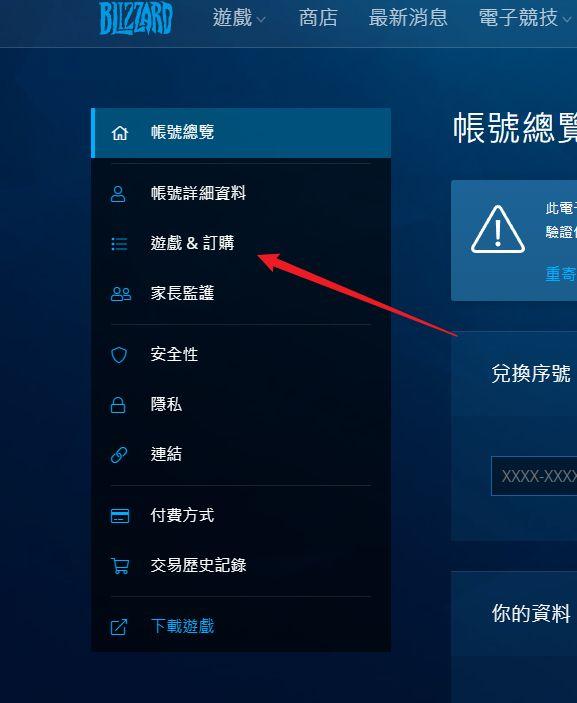Click the home icon beside 帳號總覽
The image size is (577, 703).
pyautogui.click(x=120, y=133)
